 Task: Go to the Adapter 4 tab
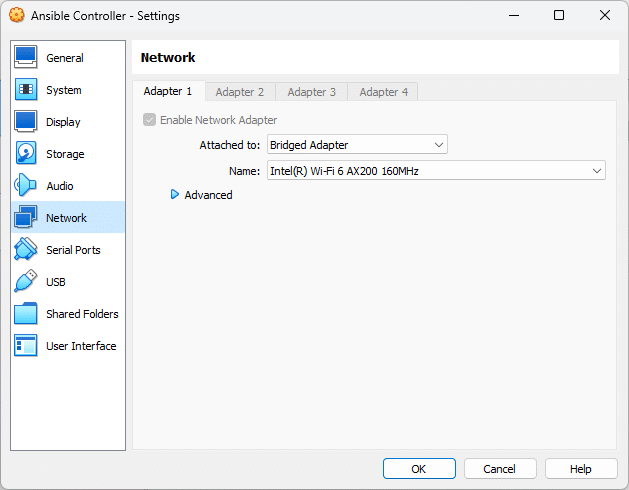pos(384,92)
